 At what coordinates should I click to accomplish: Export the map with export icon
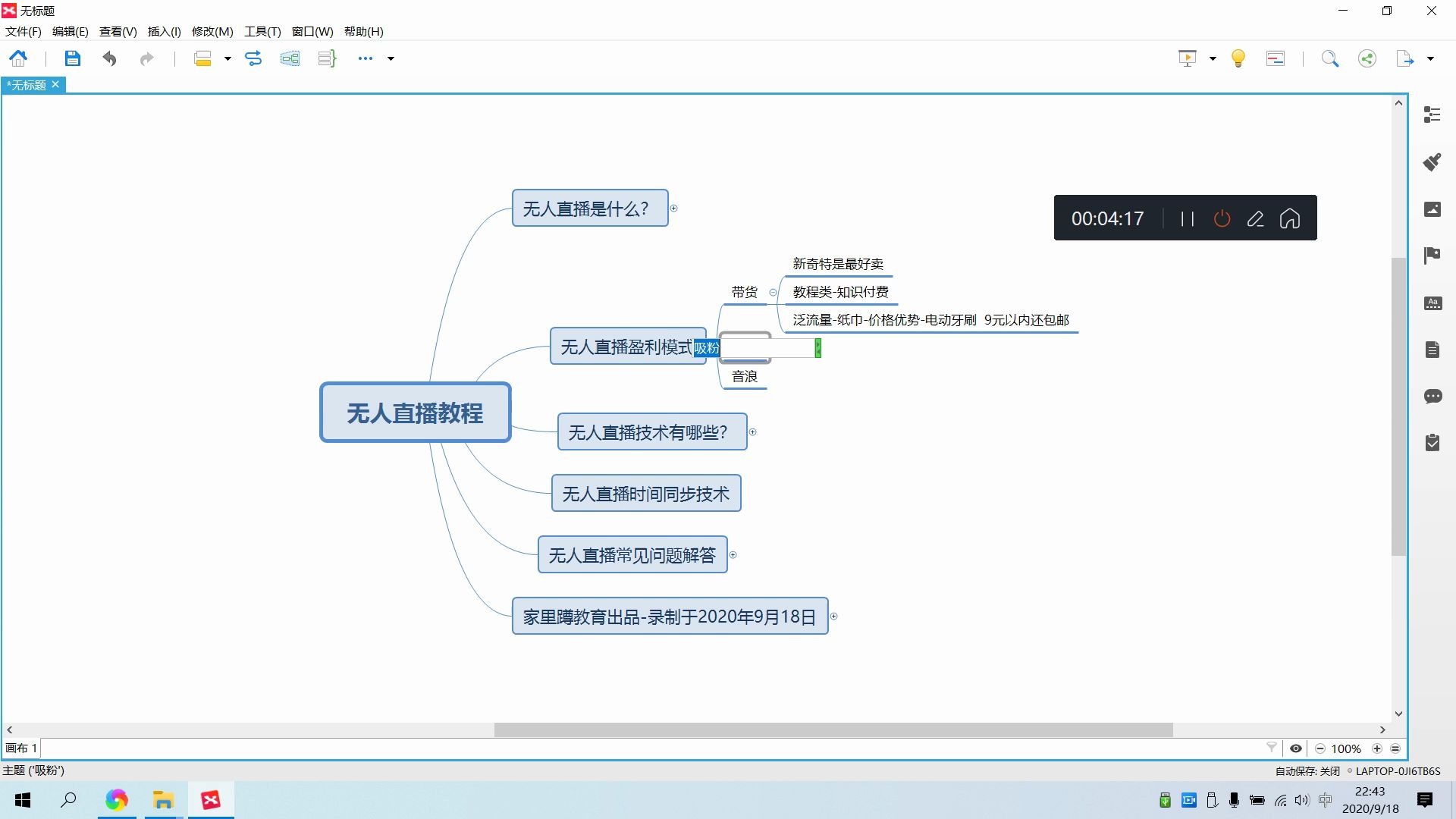[x=1405, y=58]
